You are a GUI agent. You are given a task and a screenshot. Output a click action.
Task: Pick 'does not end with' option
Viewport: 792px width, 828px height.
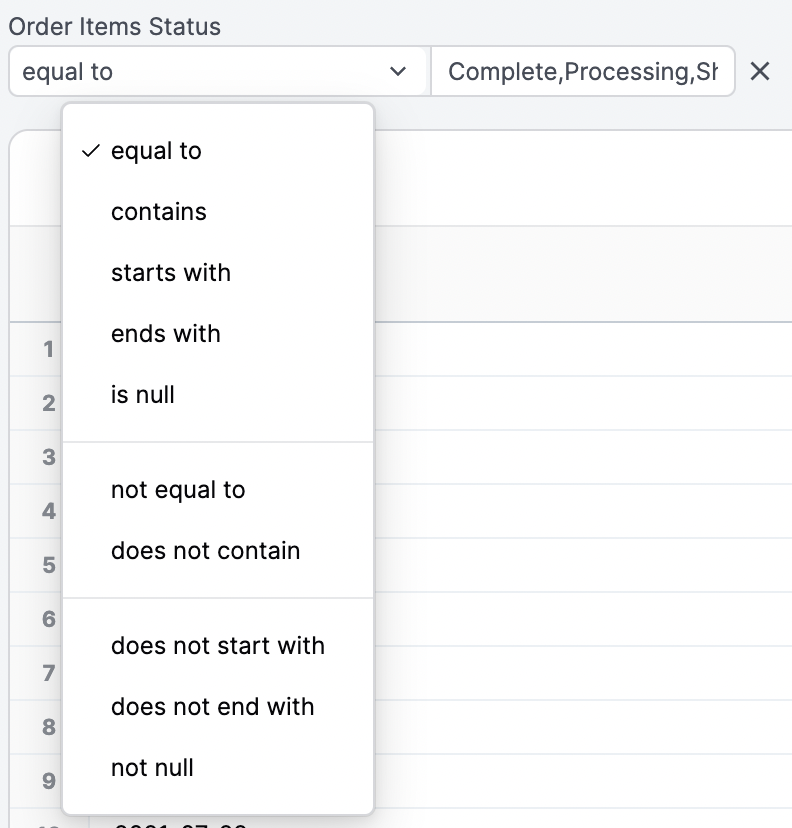(213, 707)
